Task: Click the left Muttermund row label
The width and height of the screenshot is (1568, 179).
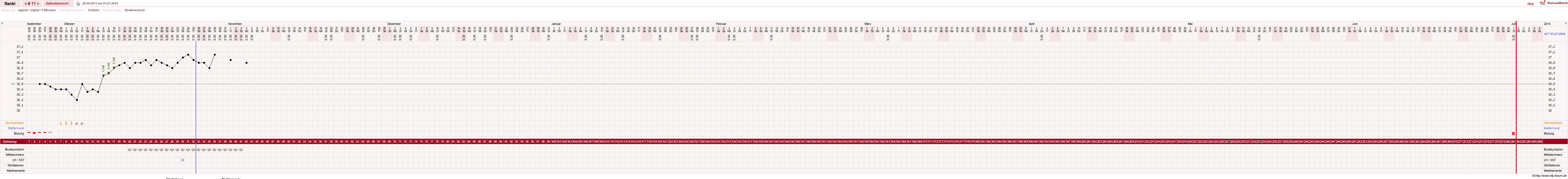Action: coord(16,128)
